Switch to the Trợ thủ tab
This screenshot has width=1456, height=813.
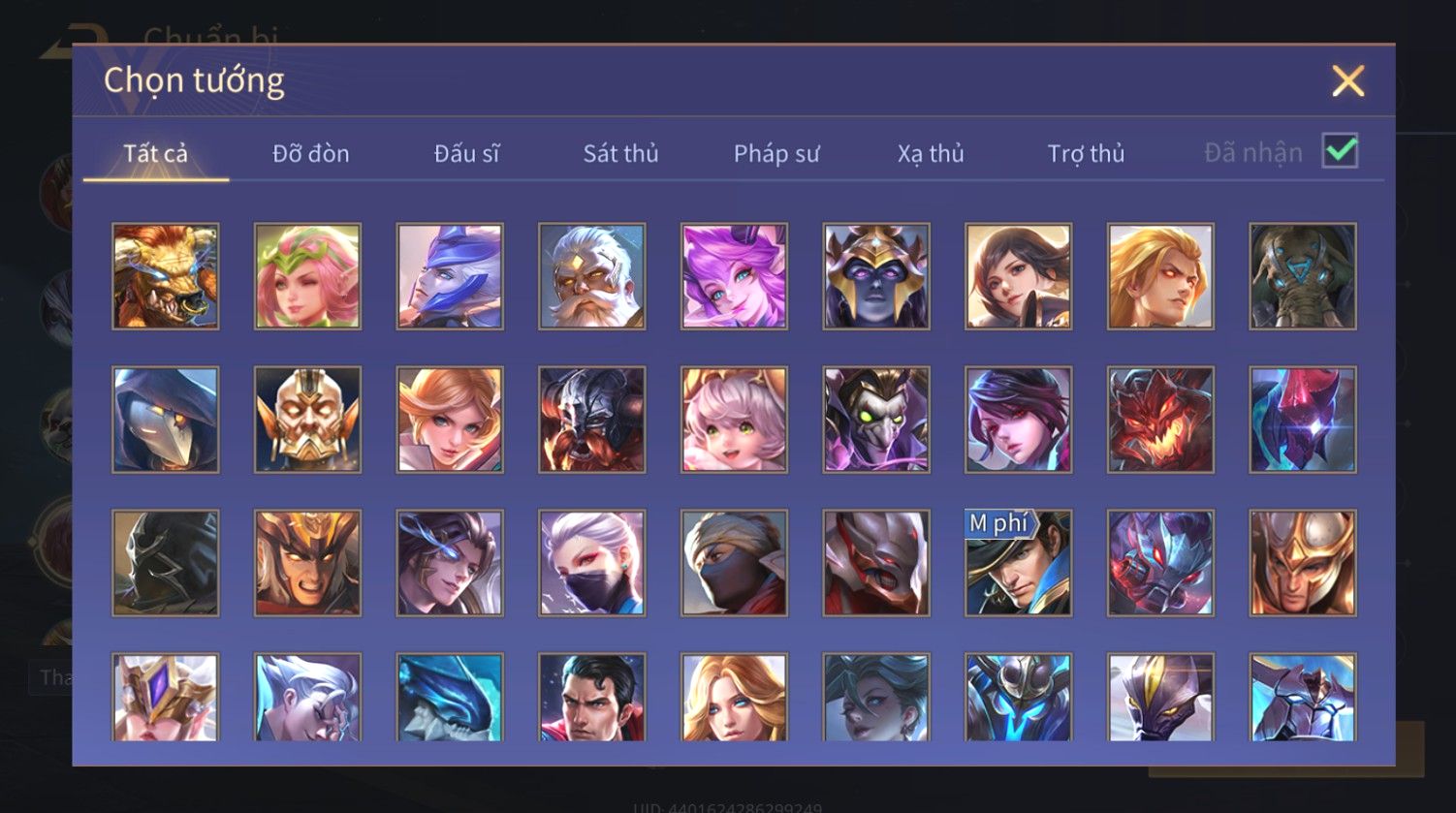1086,153
